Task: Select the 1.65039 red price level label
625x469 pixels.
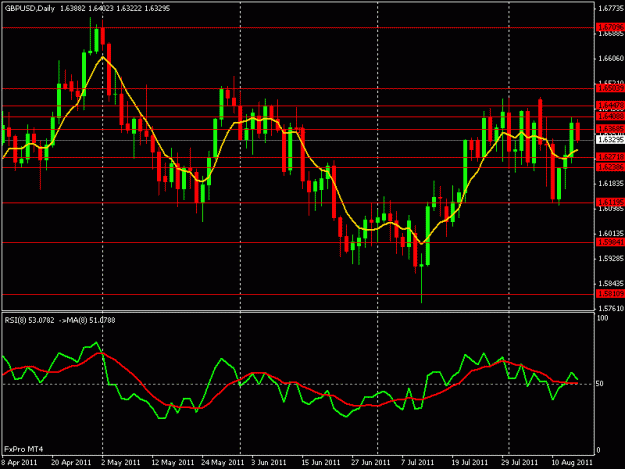Action: (610, 88)
